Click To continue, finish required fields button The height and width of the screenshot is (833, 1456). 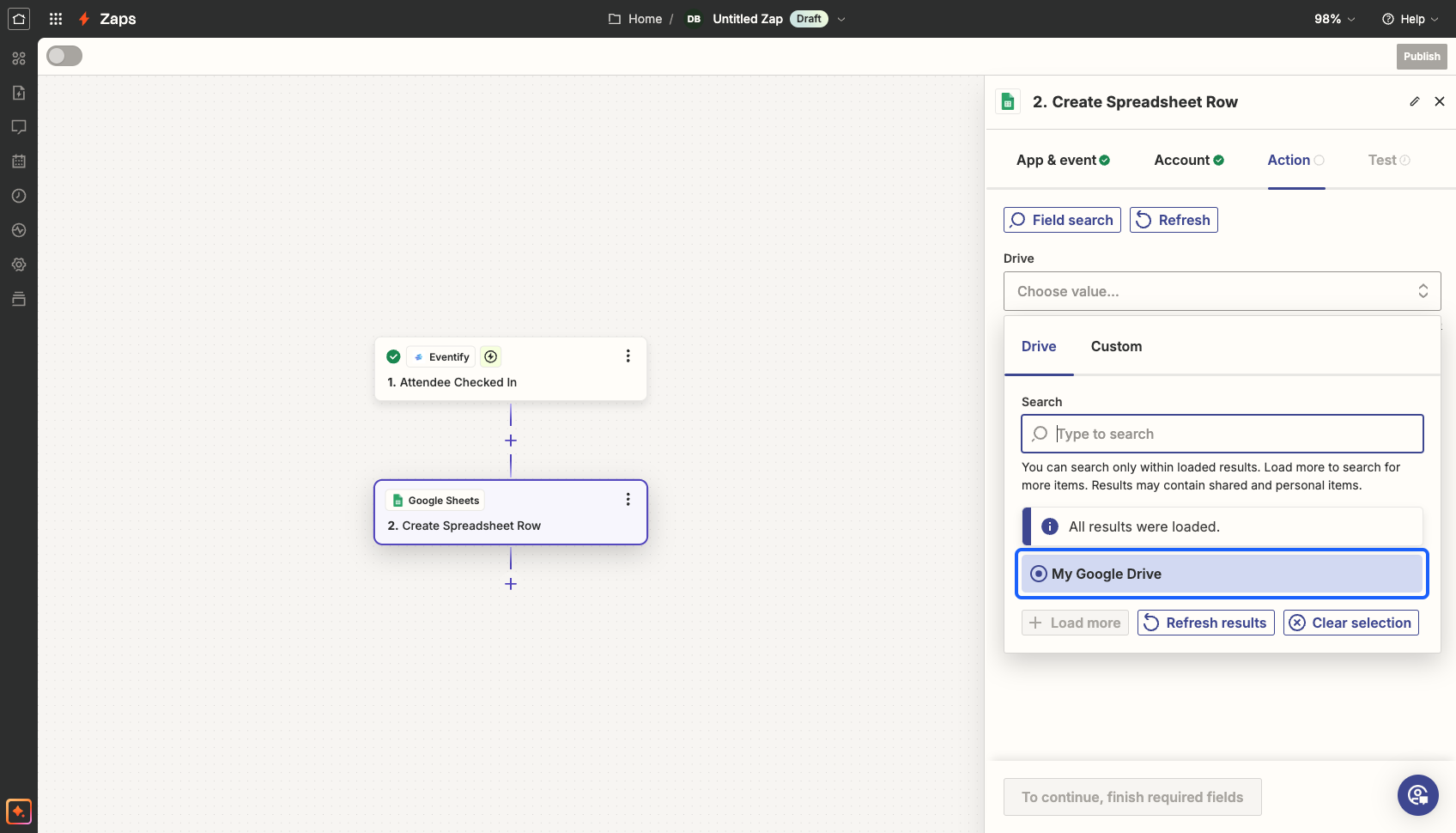click(x=1132, y=797)
